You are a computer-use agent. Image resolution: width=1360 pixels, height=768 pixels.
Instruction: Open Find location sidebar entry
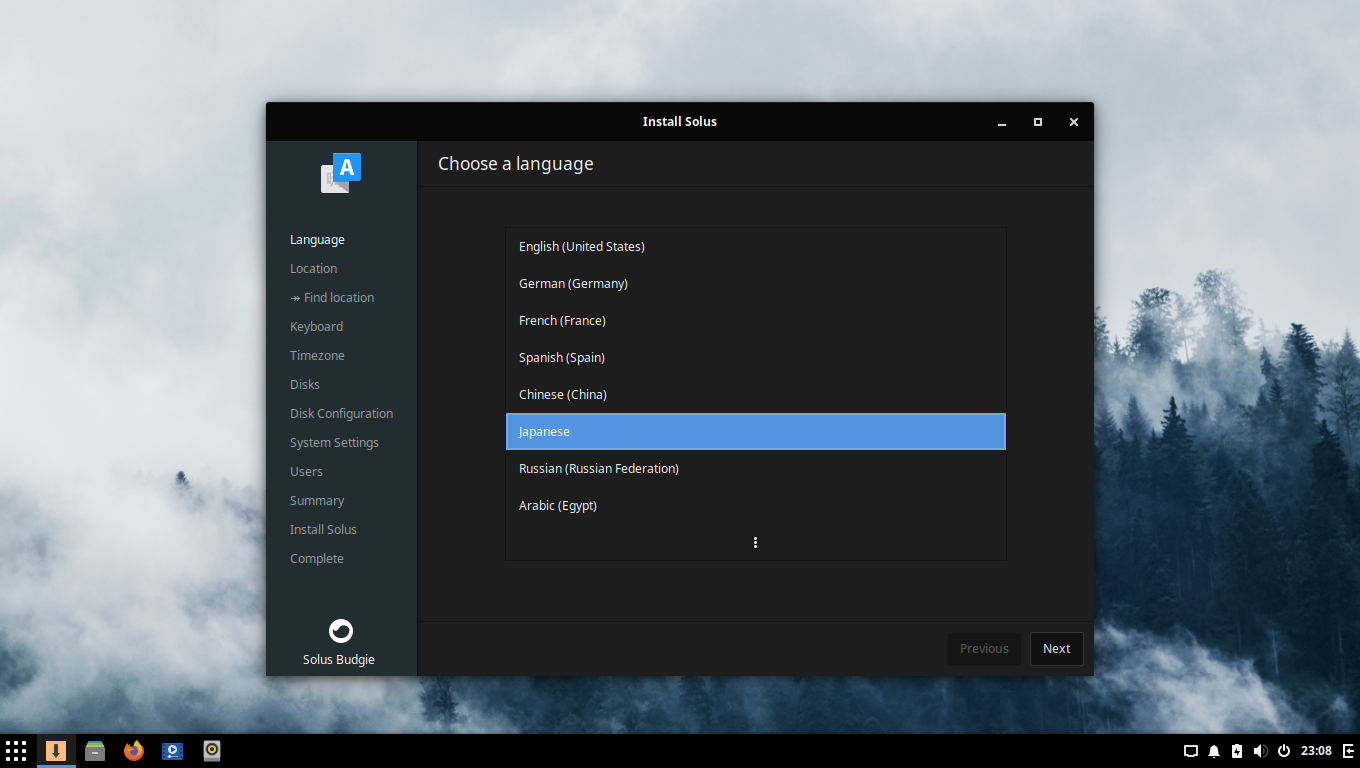click(x=332, y=298)
